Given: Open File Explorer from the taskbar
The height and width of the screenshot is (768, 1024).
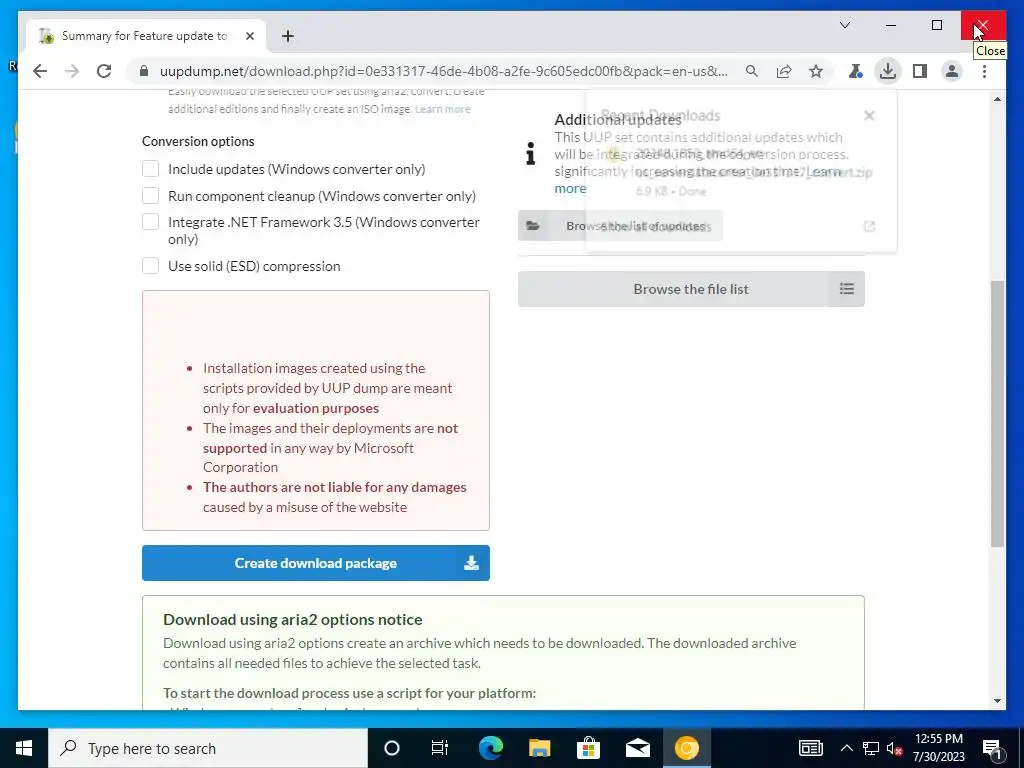Looking at the screenshot, I should tap(539, 748).
